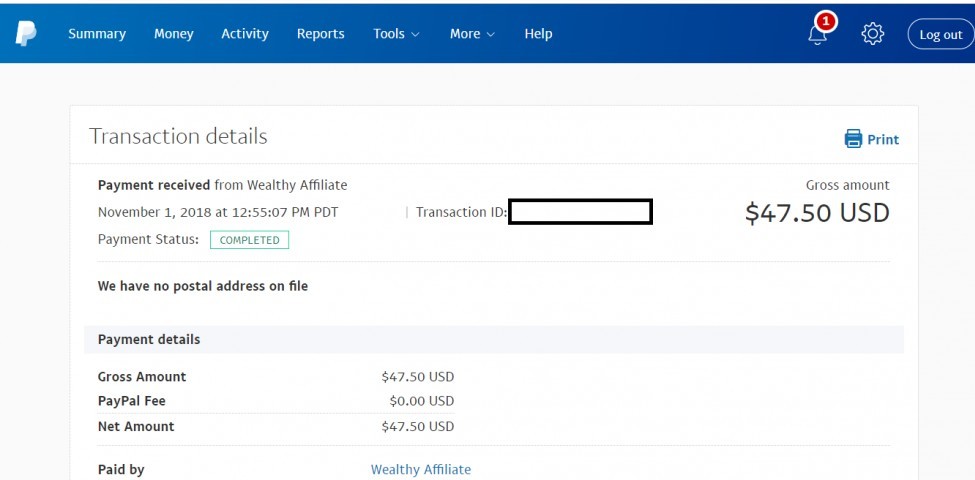
Task: Expand the More dropdown menu
Action: tap(472, 34)
